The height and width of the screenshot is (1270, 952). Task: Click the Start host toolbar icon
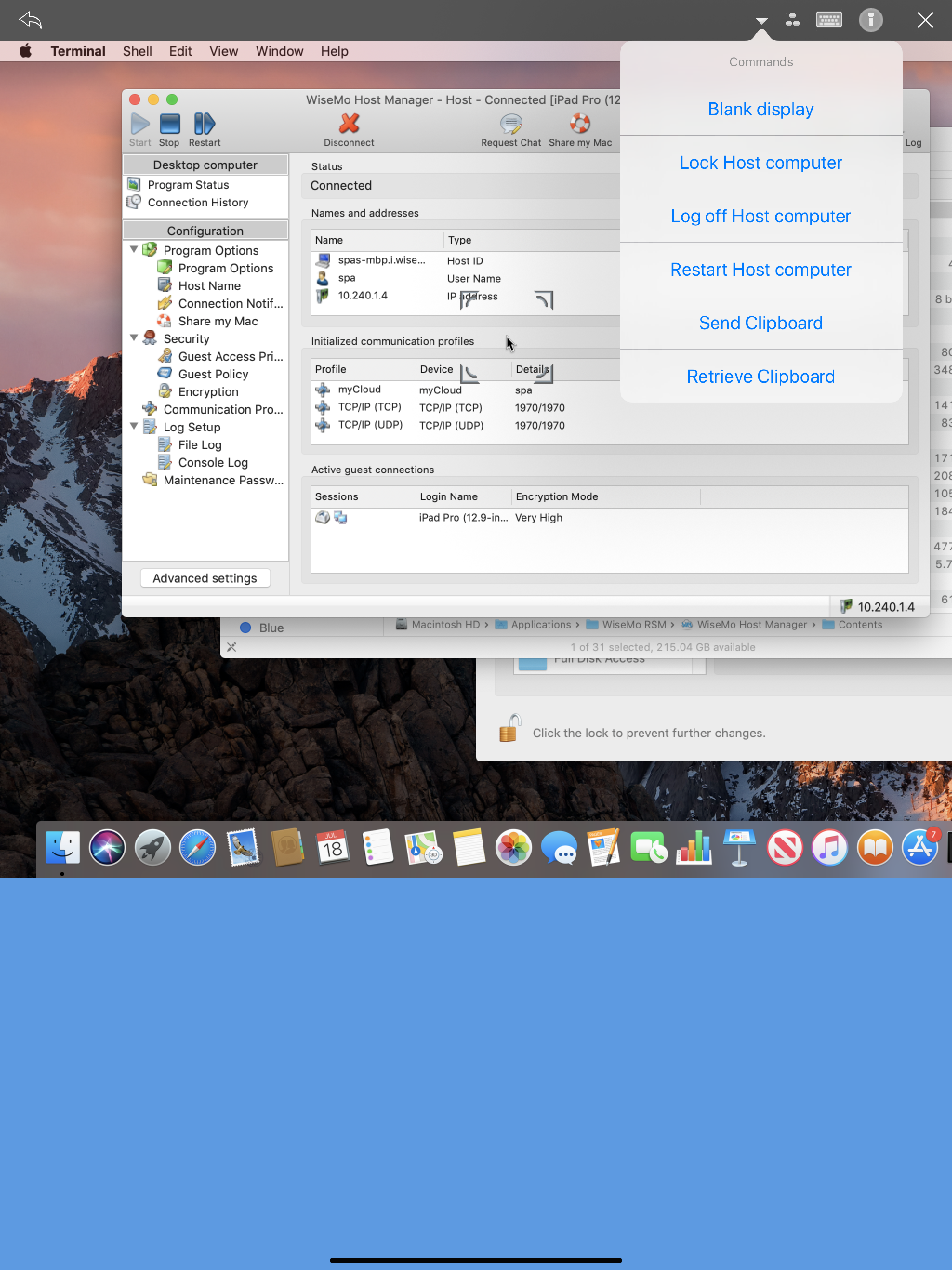point(139,124)
